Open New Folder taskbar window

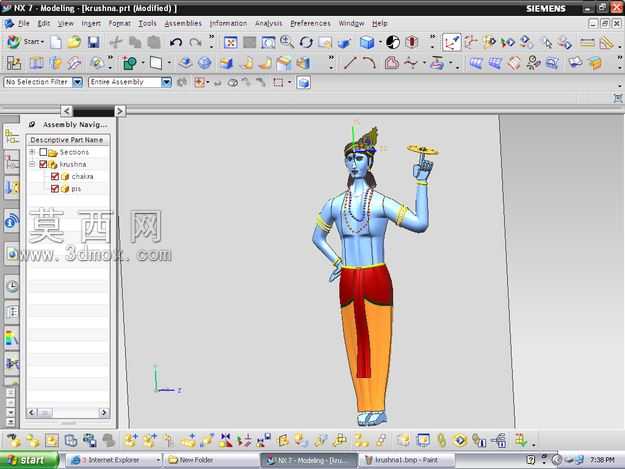point(211,460)
